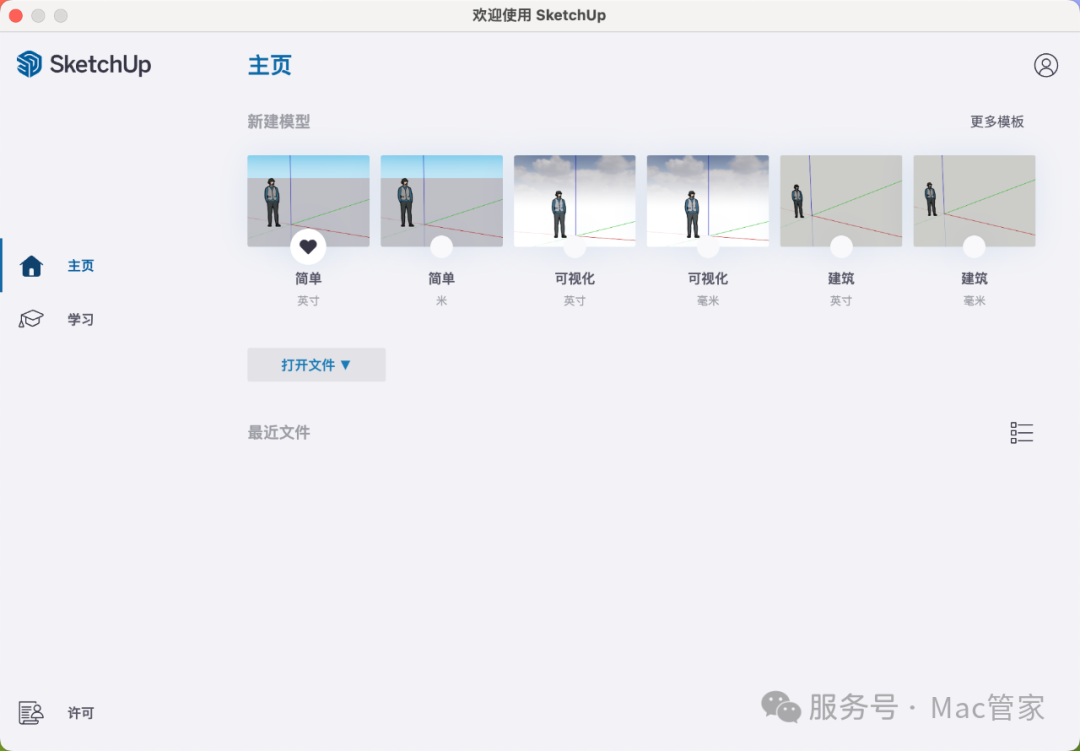Switch recent files to list view icon
The image size is (1080, 751).
point(1021,432)
